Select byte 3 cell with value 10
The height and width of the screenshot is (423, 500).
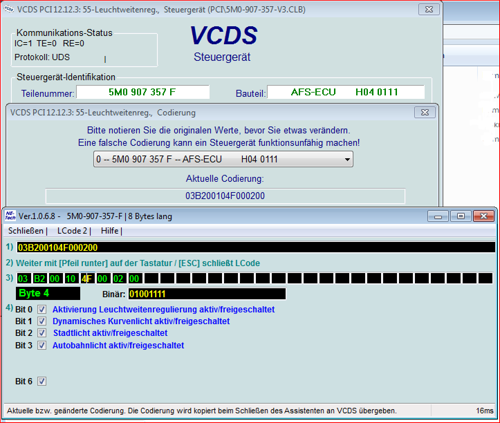tap(71, 278)
